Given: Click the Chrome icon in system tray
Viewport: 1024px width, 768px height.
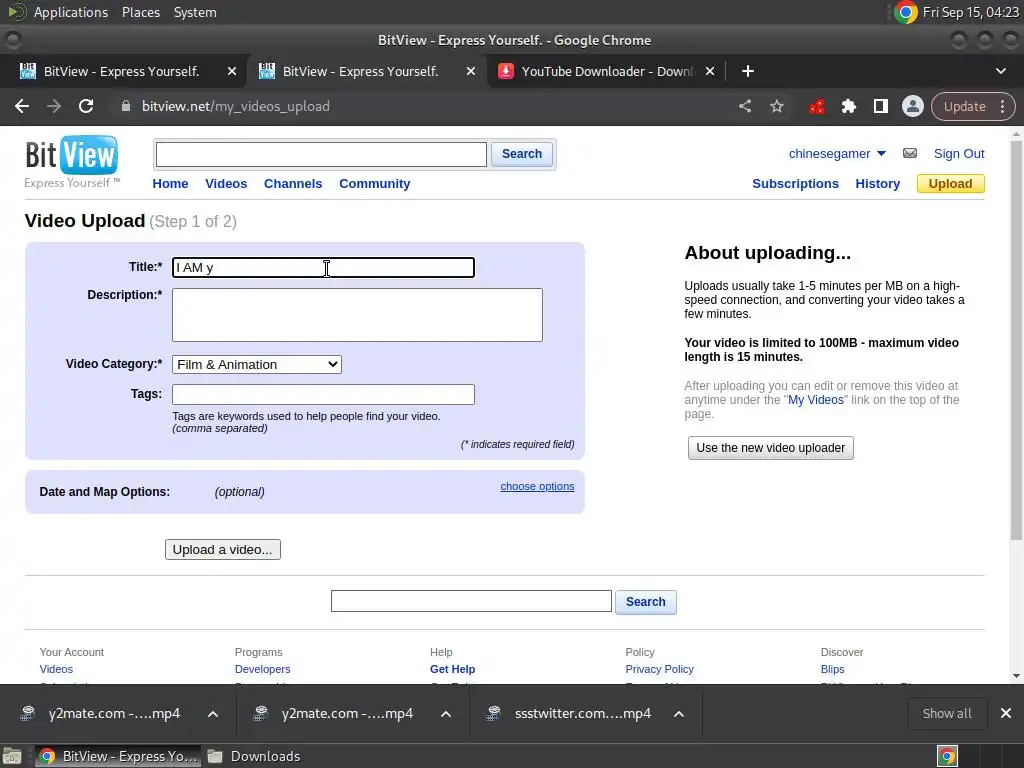Looking at the screenshot, I should coord(905,12).
